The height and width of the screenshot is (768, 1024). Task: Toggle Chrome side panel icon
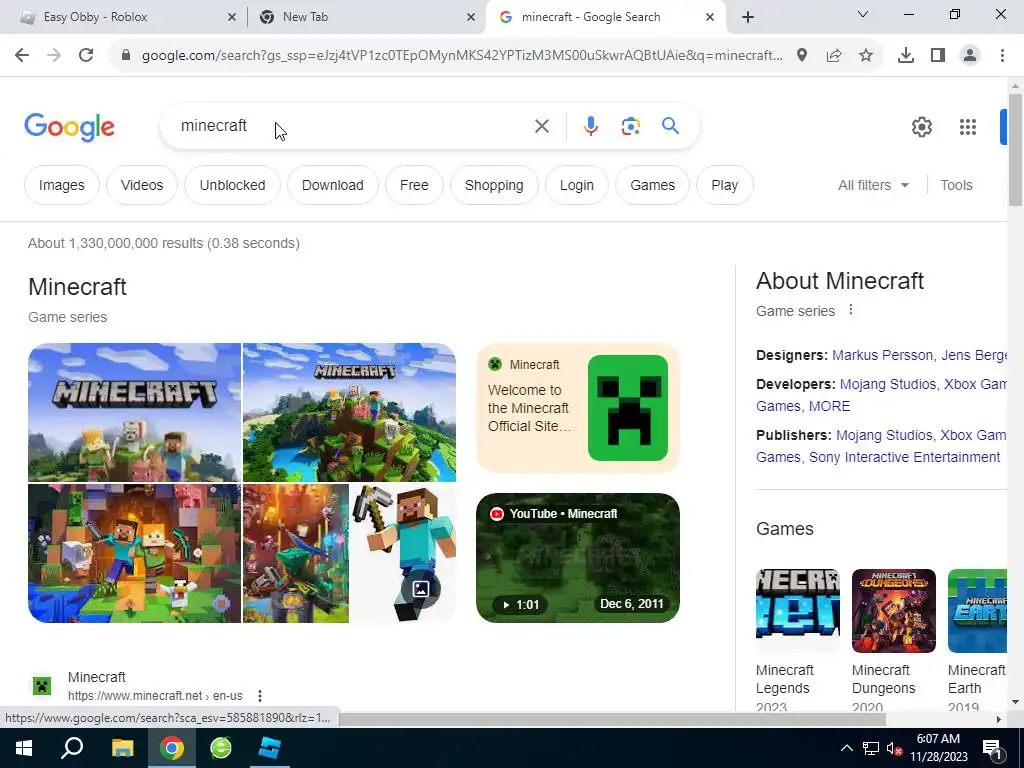(x=938, y=56)
